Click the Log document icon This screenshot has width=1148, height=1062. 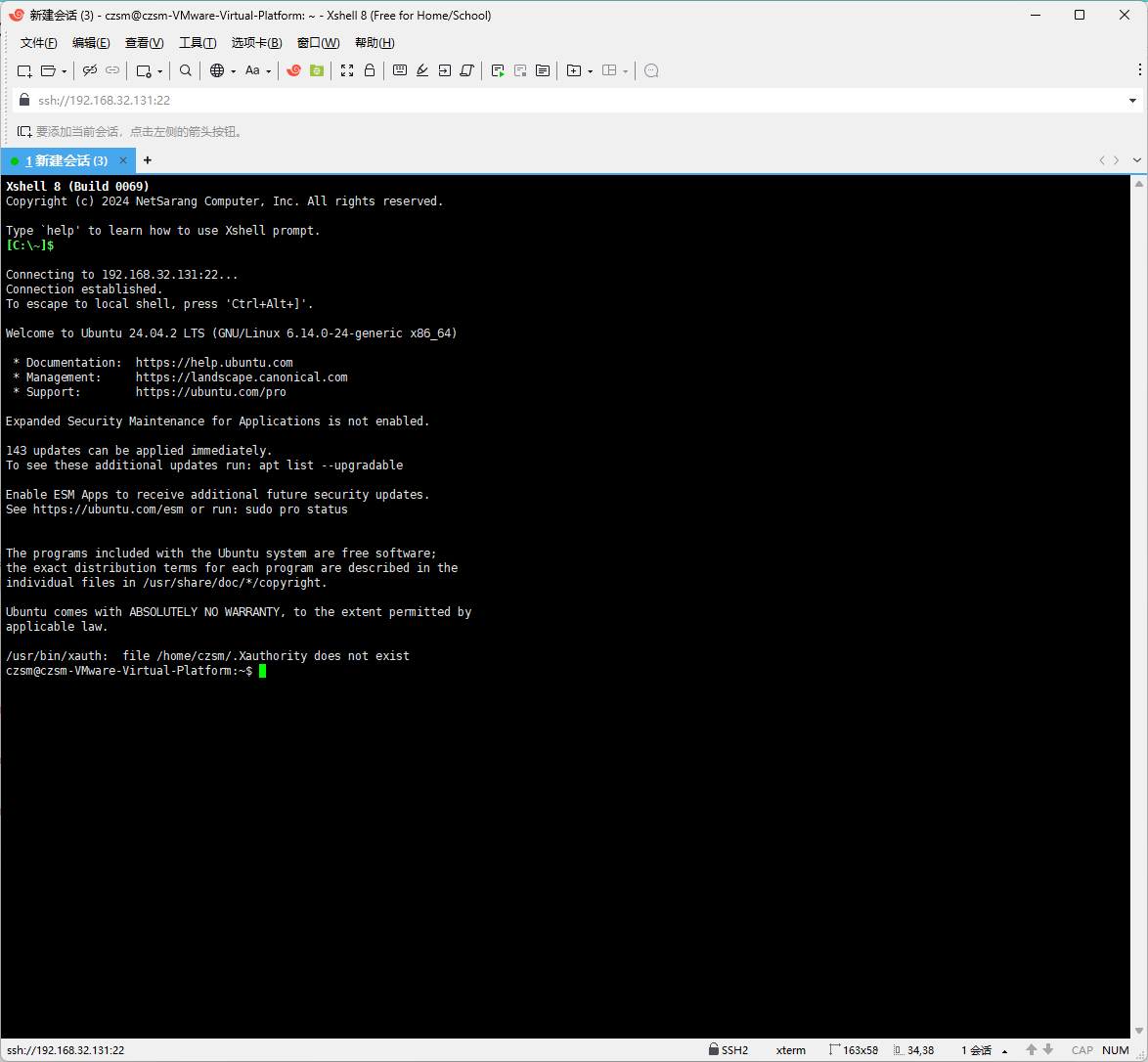pos(543,70)
